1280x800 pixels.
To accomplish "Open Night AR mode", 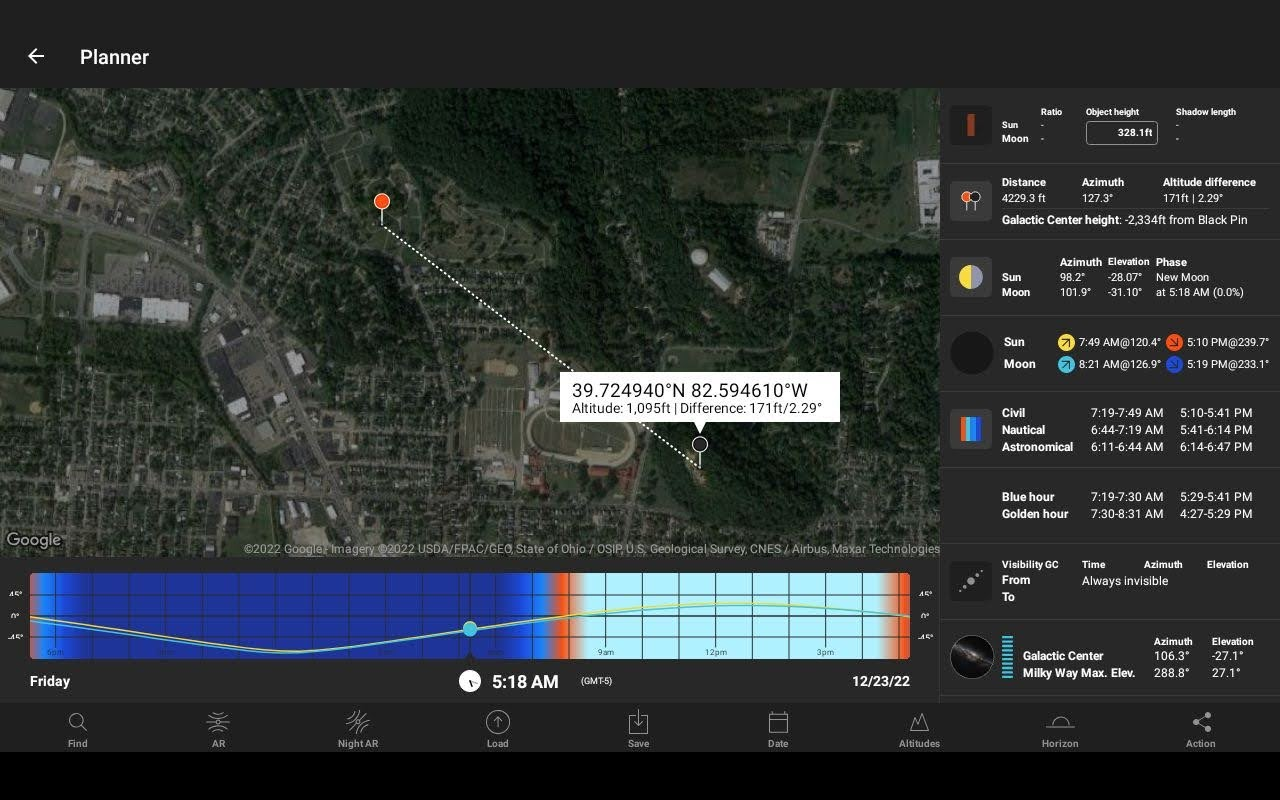I will pos(358,729).
